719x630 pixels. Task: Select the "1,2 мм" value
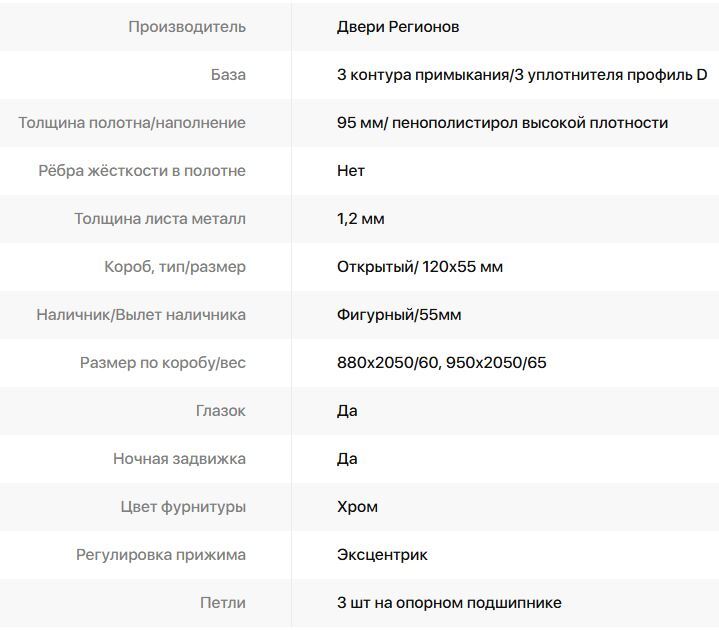(x=360, y=219)
